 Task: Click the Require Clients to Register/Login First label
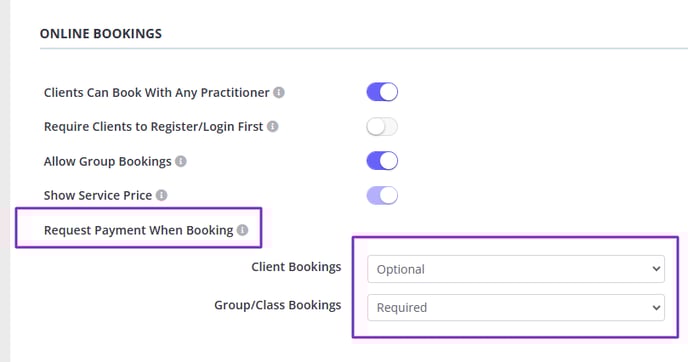pos(154,126)
